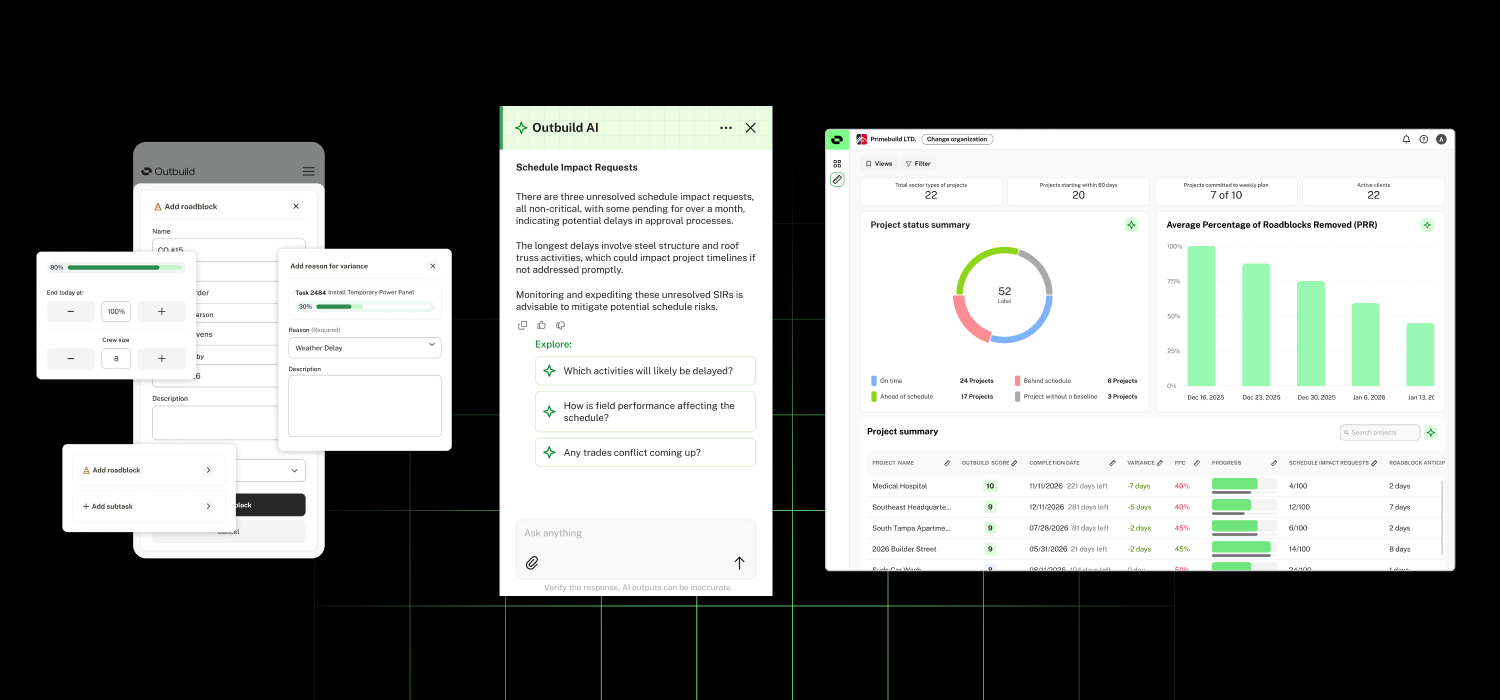Increase the End today at percentage

pos(162,311)
